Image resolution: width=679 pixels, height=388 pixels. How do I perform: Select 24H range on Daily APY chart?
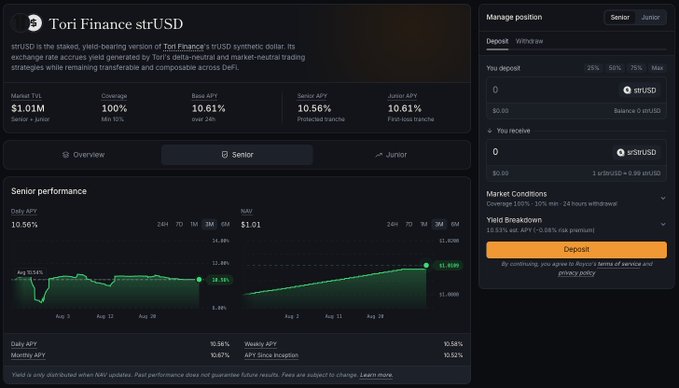tap(162, 224)
